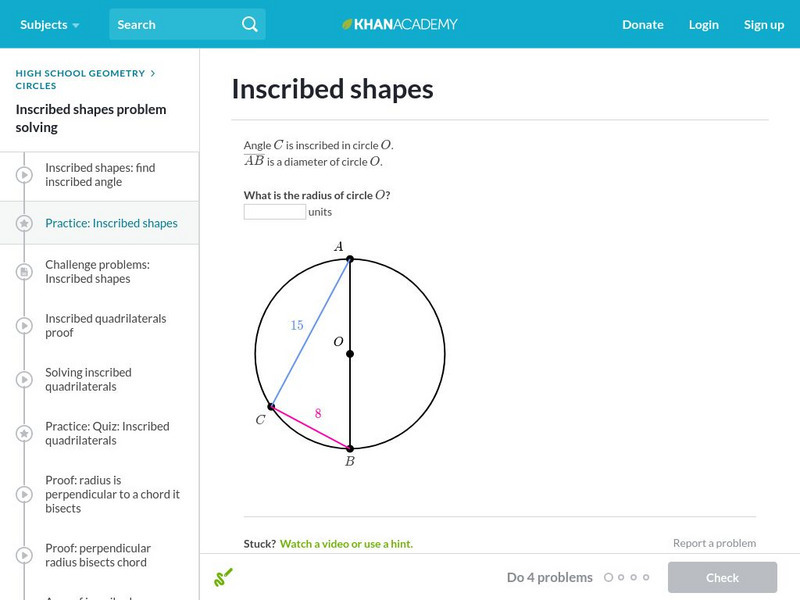Click play icon beside Inscribed quadrilaterals proof

(25, 326)
